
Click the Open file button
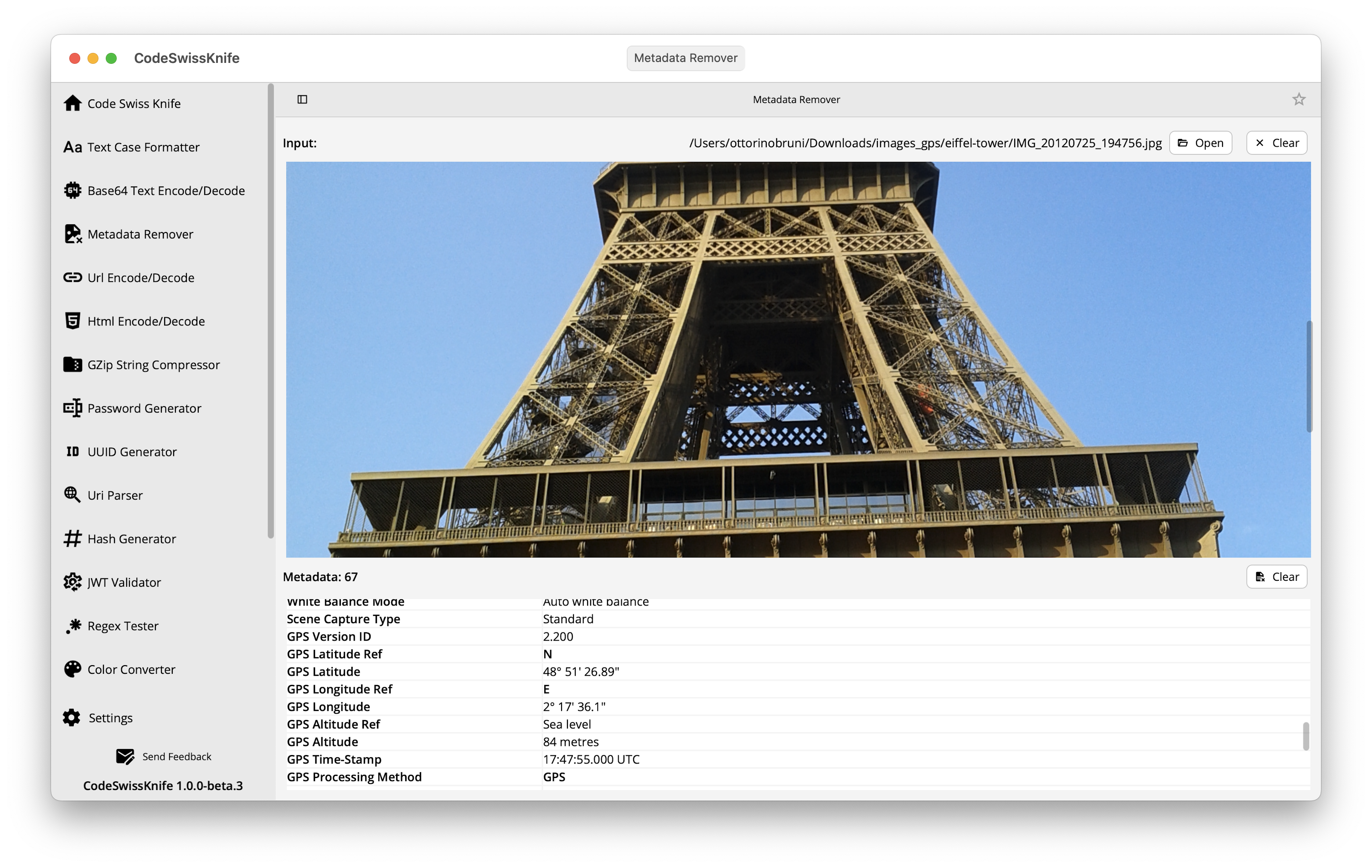pyautogui.click(x=1201, y=143)
